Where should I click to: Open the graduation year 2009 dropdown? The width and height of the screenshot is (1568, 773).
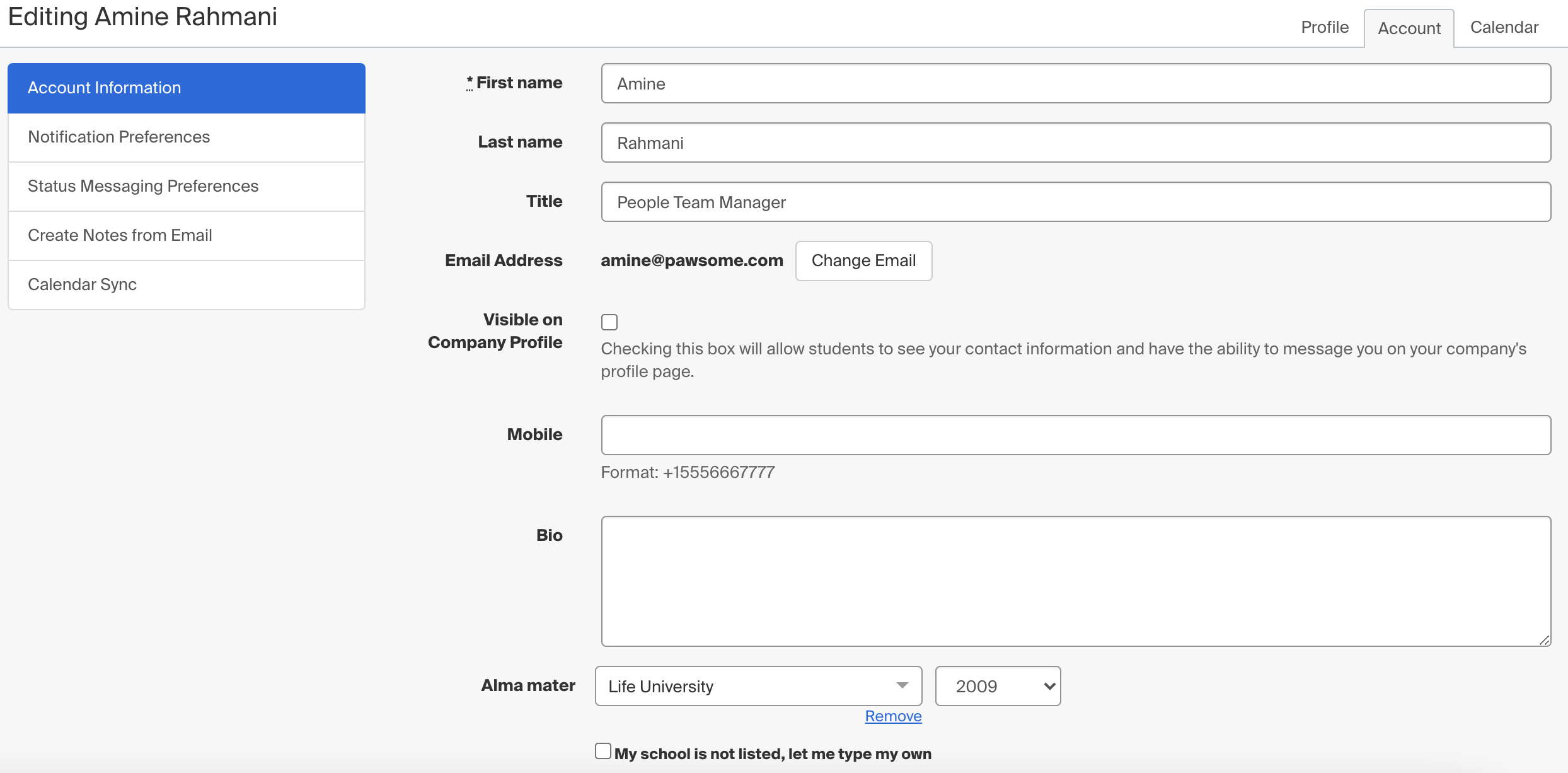(997, 686)
